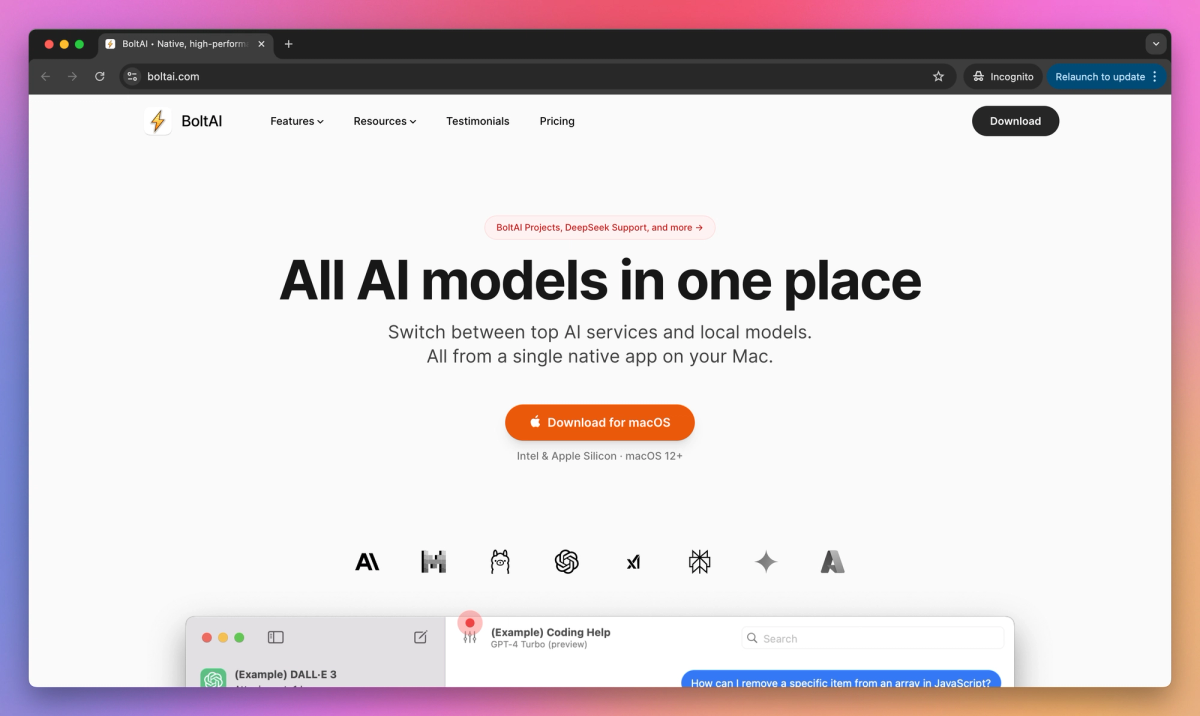This screenshot has width=1200, height=716.
Task: Click the BoltAI lightning bolt logo
Action: pyautogui.click(x=158, y=121)
